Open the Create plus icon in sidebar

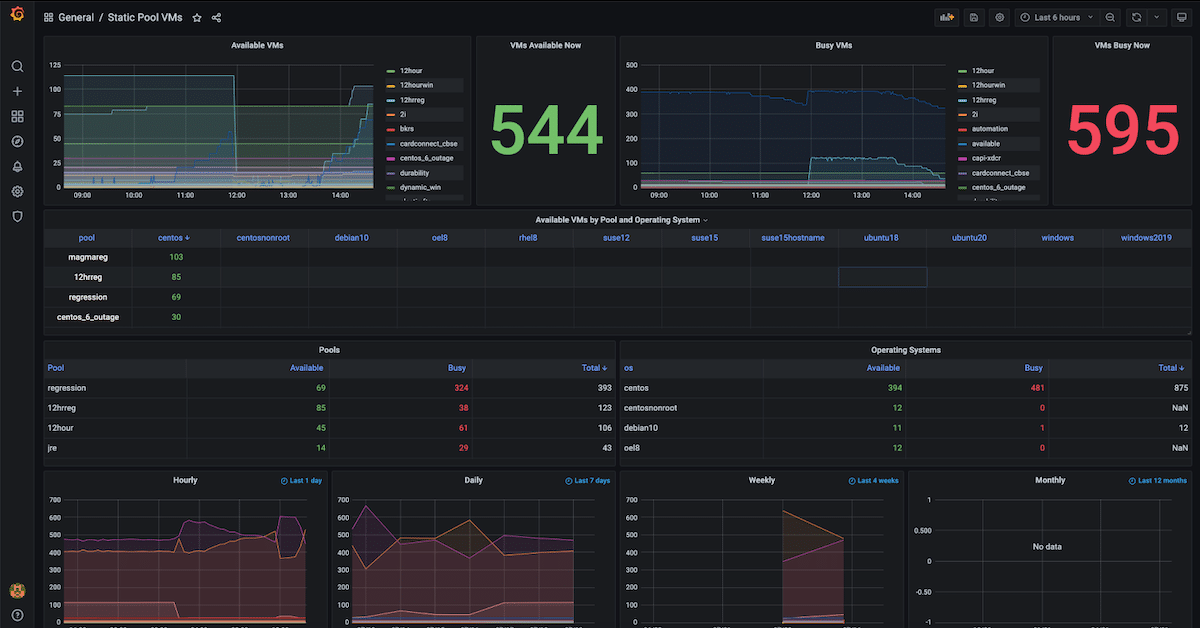[17, 91]
